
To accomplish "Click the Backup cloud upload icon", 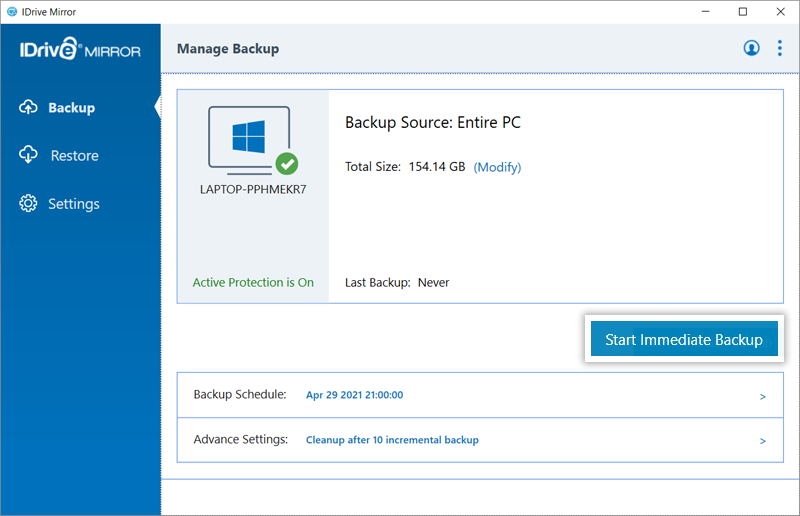I will [28, 108].
